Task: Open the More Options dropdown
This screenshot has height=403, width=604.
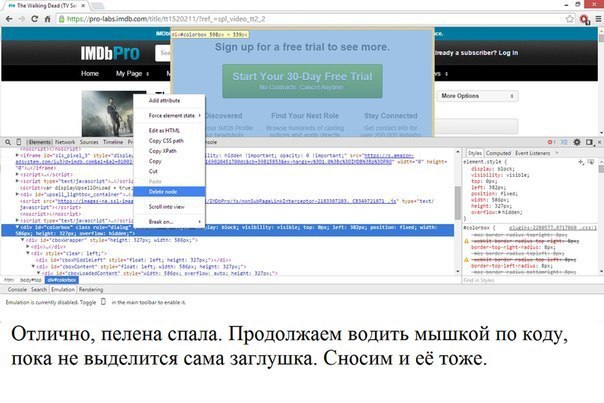Action: click(x=477, y=96)
